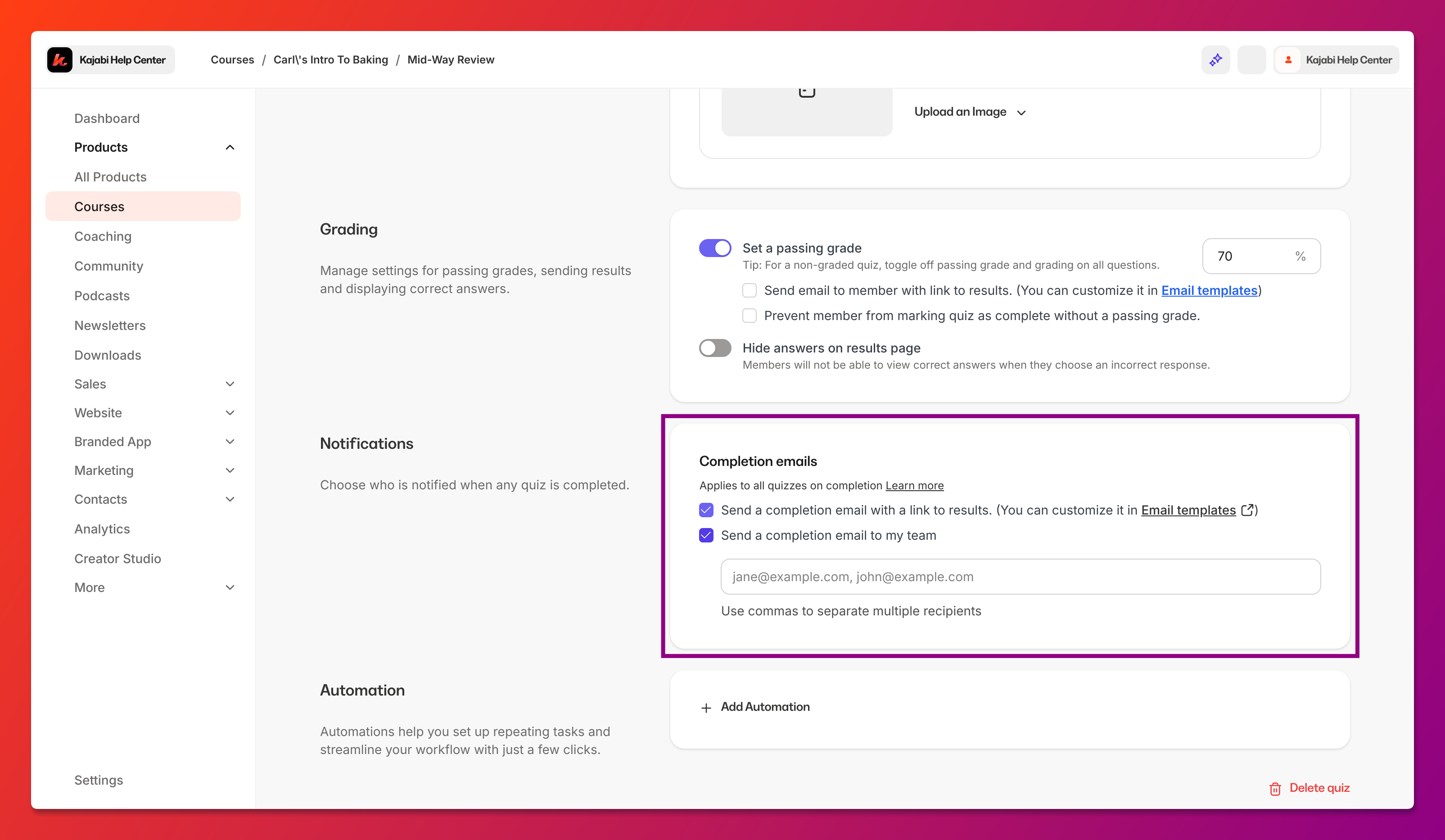Viewport: 1445px width, 840px height.
Task: Enable Hide answers on results page
Action: click(x=715, y=348)
